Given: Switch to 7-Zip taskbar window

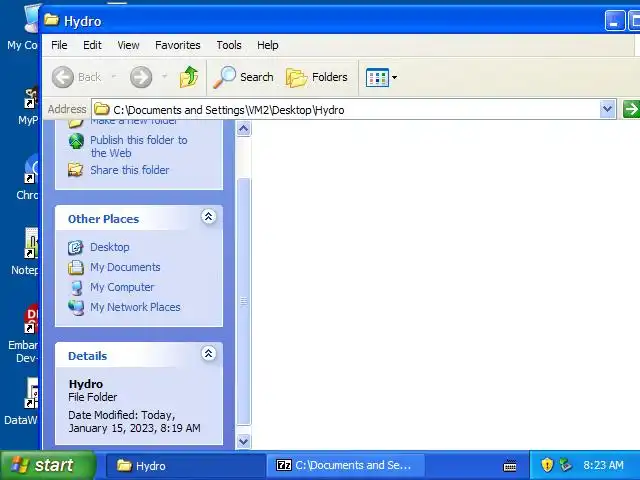Looking at the screenshot, I should pyautogui.click(x=346, y=465).
